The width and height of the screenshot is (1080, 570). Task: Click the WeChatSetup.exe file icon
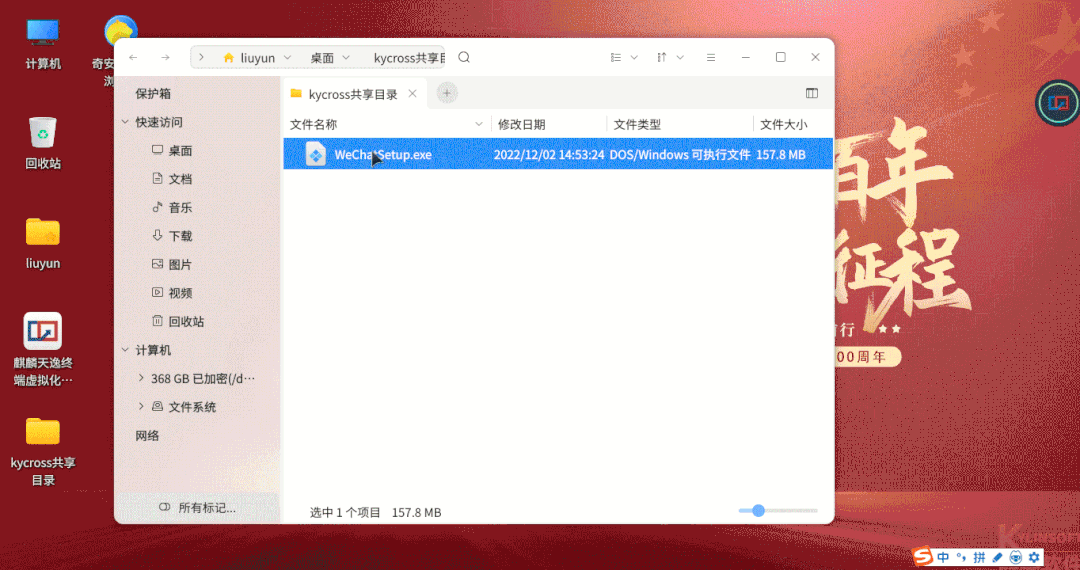(x=315, y=154)
